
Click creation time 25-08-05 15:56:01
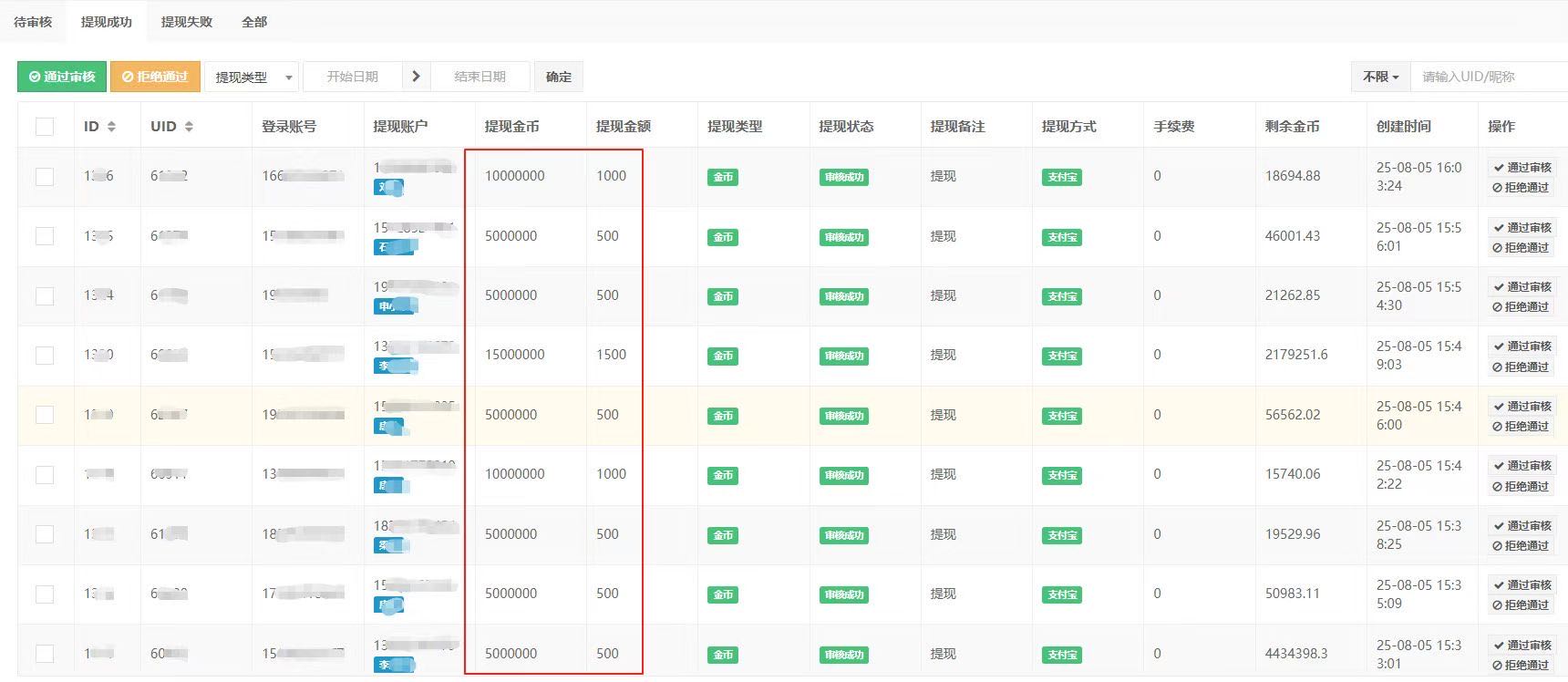tap(1418, 236)
